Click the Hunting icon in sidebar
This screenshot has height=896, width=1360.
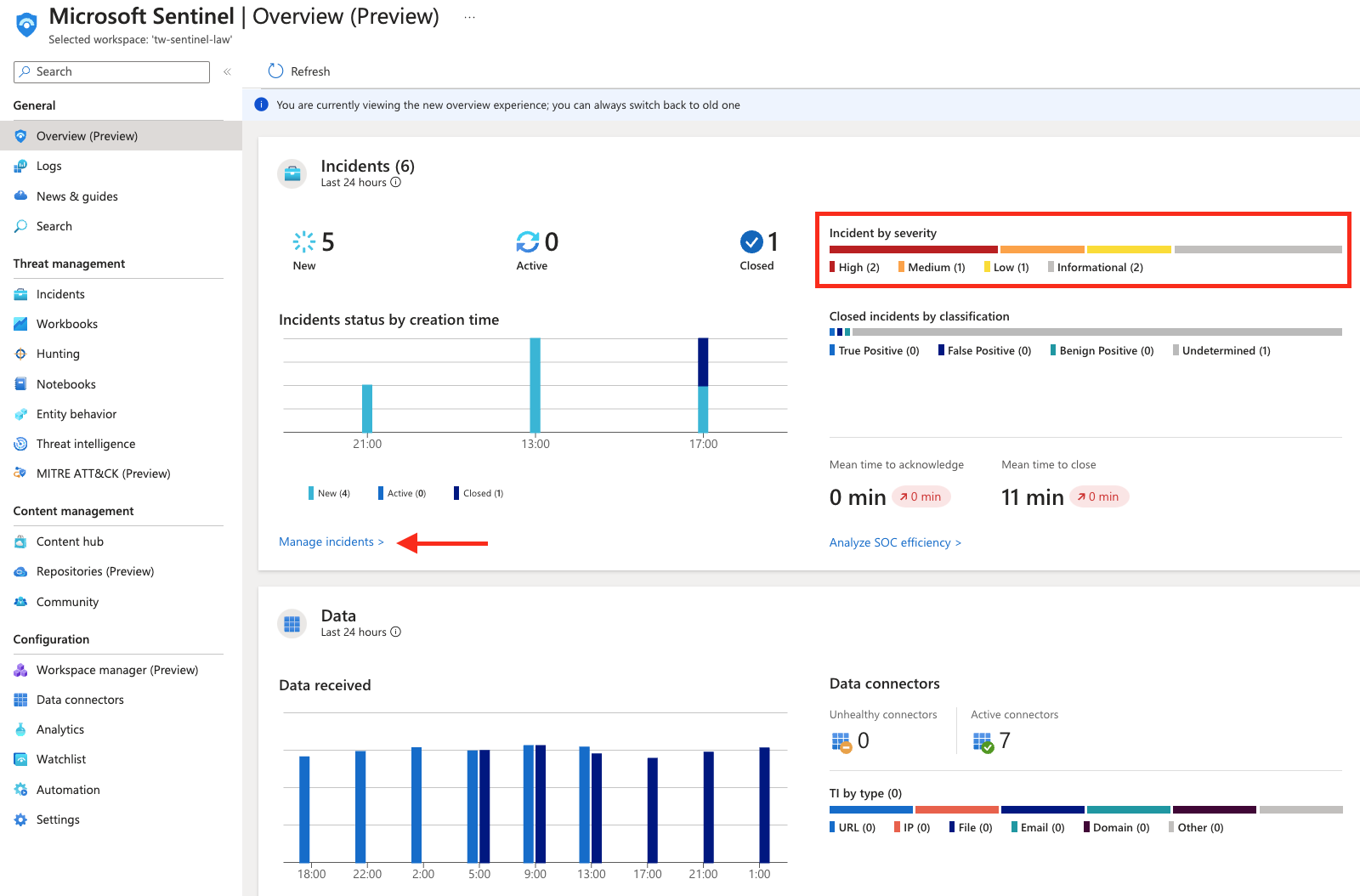pyautogui.click(x=20, y=354)
